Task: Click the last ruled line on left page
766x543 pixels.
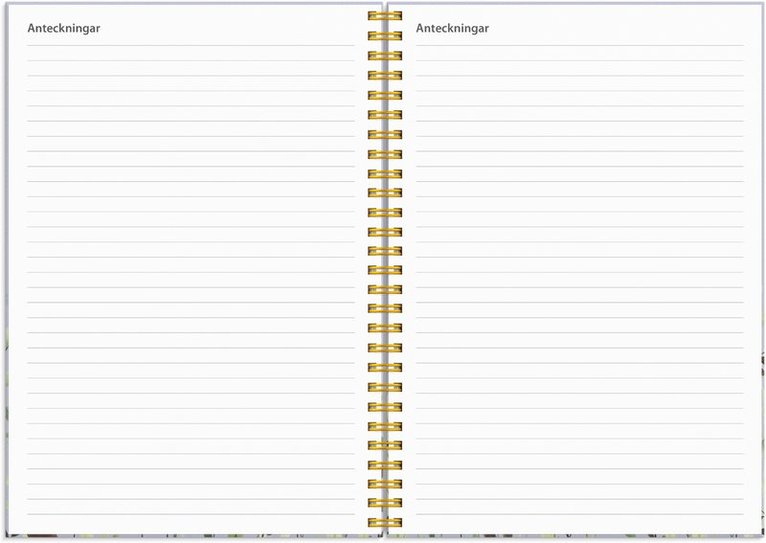Action: point(190,514)
